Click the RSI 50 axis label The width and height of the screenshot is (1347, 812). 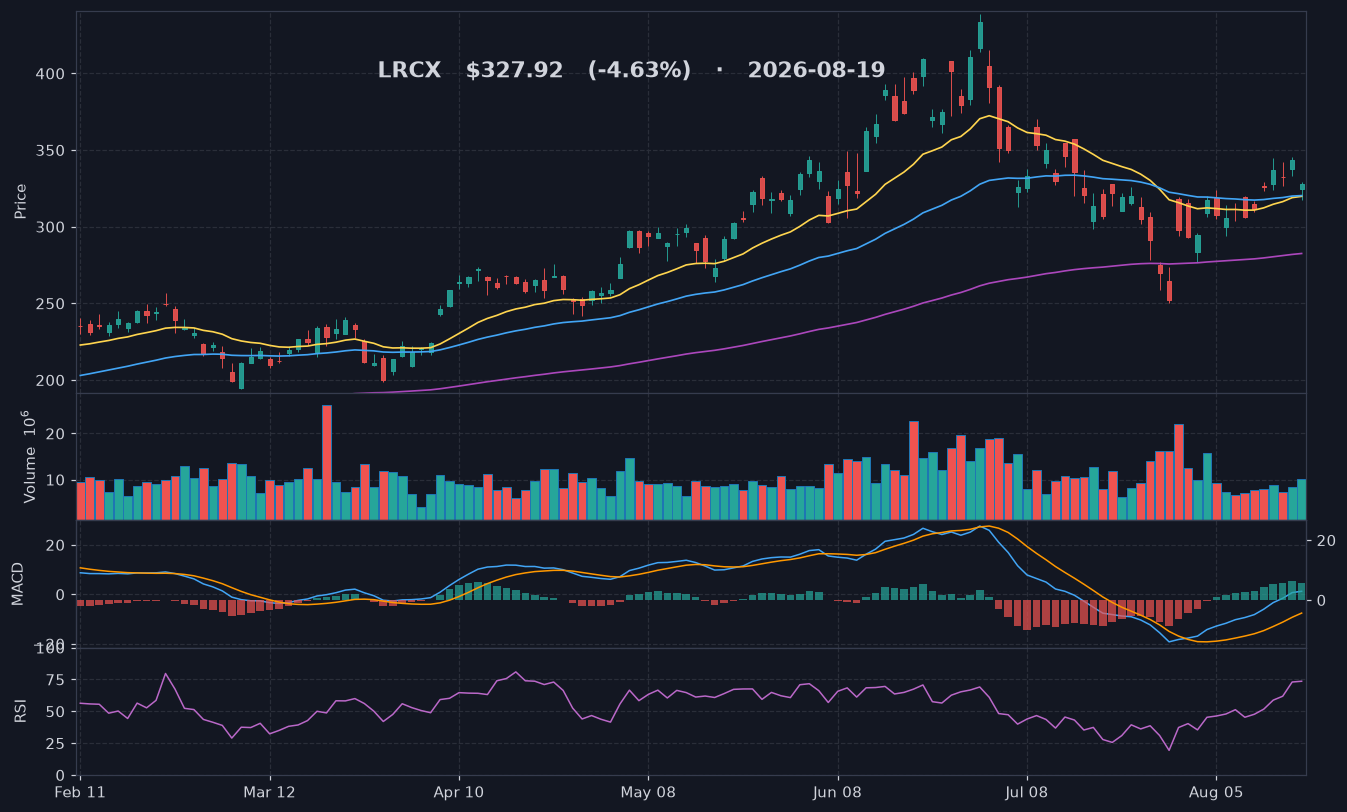(57, 712)
